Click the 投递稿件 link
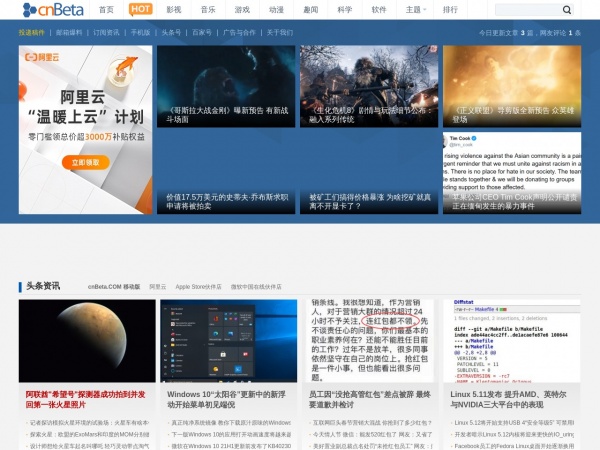The height and width of the screenshot is (450, 600). click(x=32, y=33)
